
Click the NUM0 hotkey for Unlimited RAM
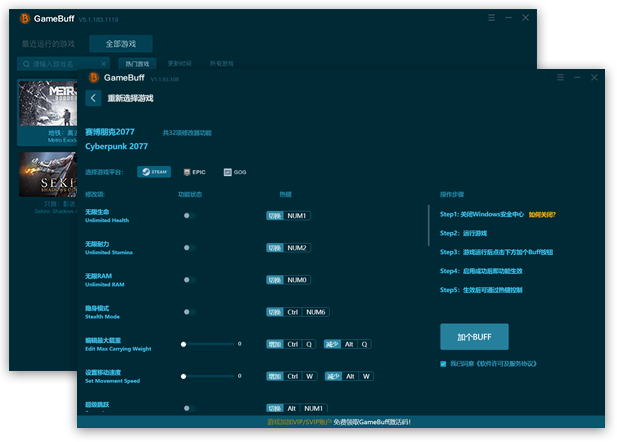click(297, 280)
